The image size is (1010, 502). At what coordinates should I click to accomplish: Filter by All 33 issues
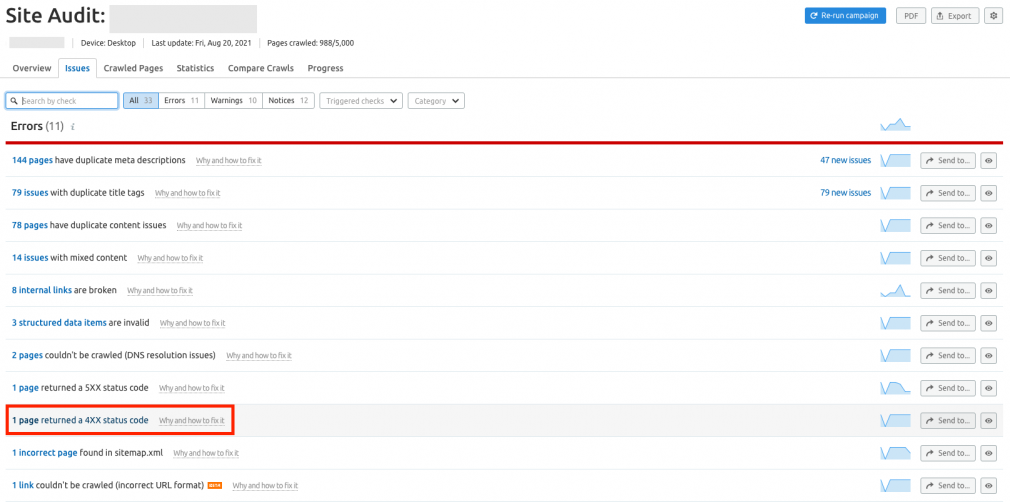(x=140, y=101)
